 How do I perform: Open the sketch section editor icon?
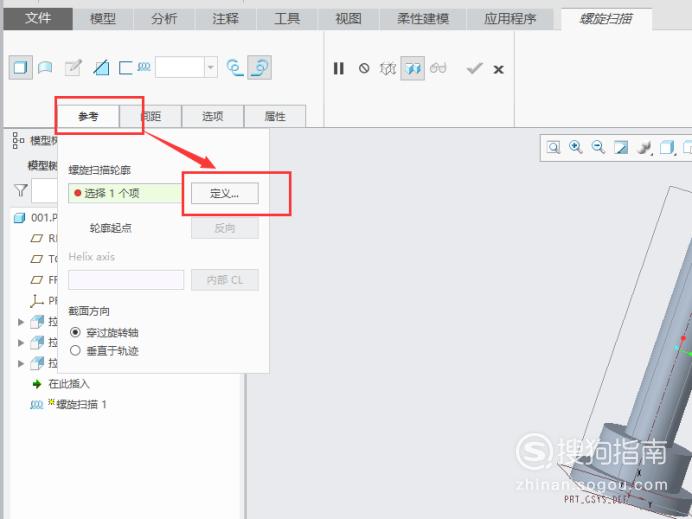[73, 68]
